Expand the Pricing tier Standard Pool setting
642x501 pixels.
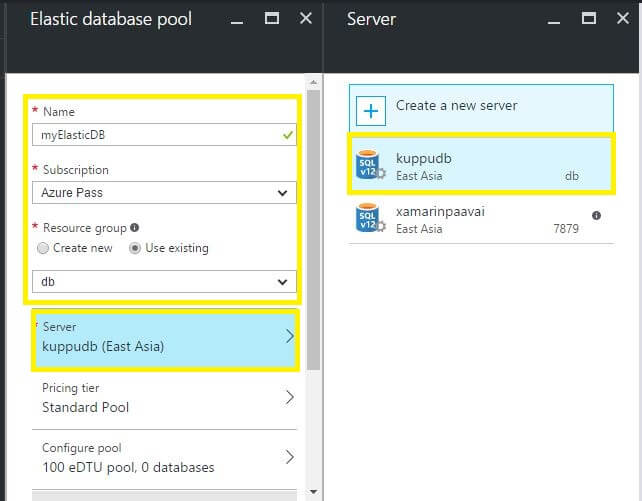pos(164,398)
